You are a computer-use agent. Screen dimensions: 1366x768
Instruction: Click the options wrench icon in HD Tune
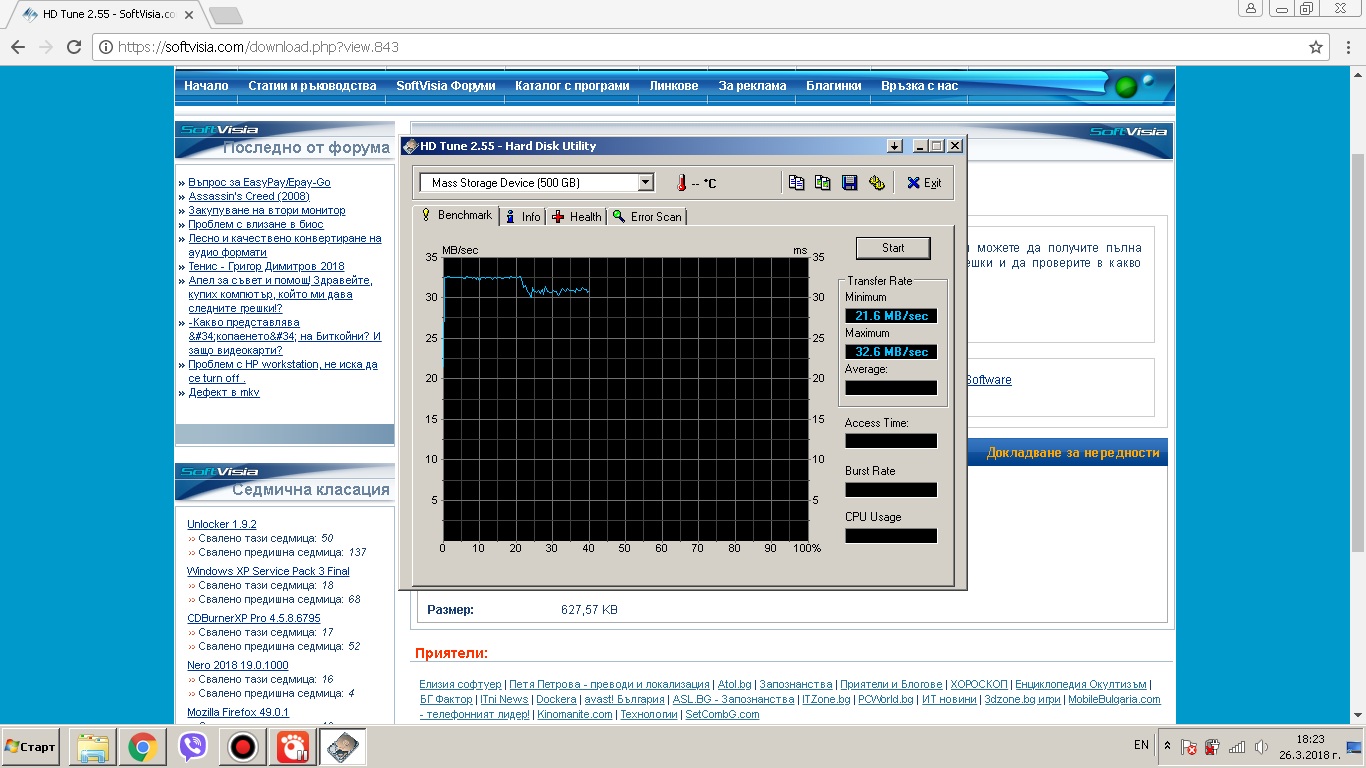tap(877, 183)
